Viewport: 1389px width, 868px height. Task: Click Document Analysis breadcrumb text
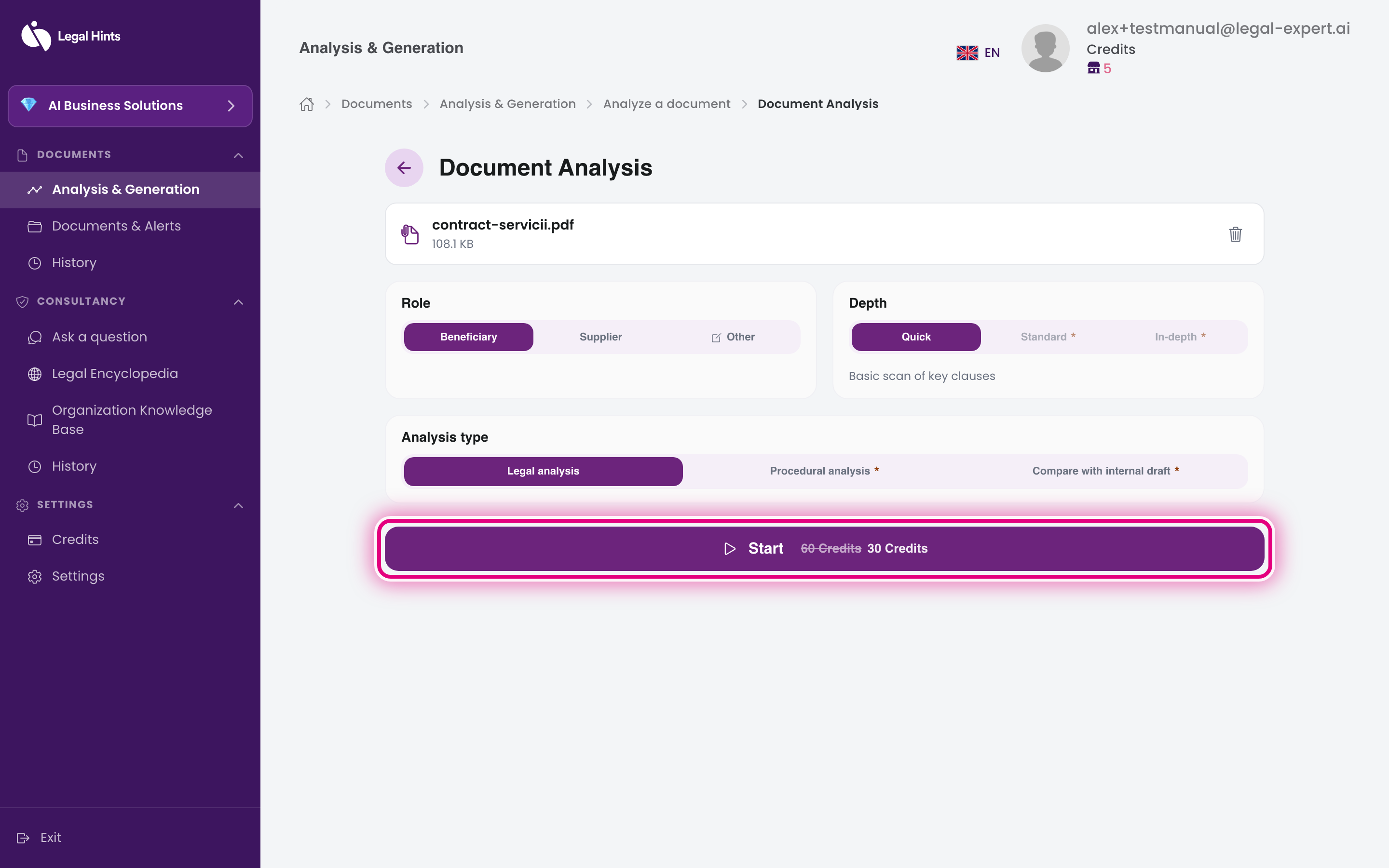pos(818,104)
